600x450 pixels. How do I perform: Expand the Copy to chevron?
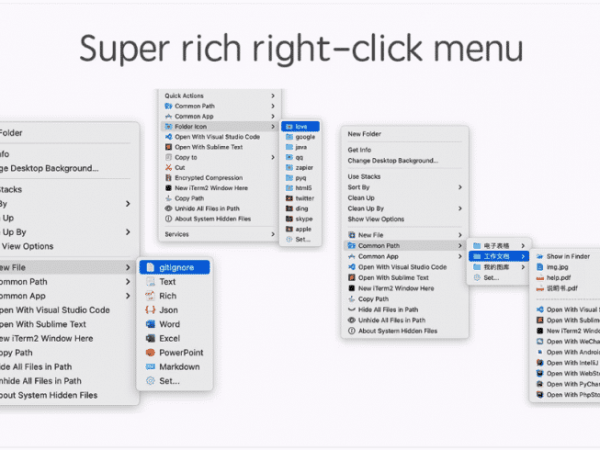coord(273,157)
